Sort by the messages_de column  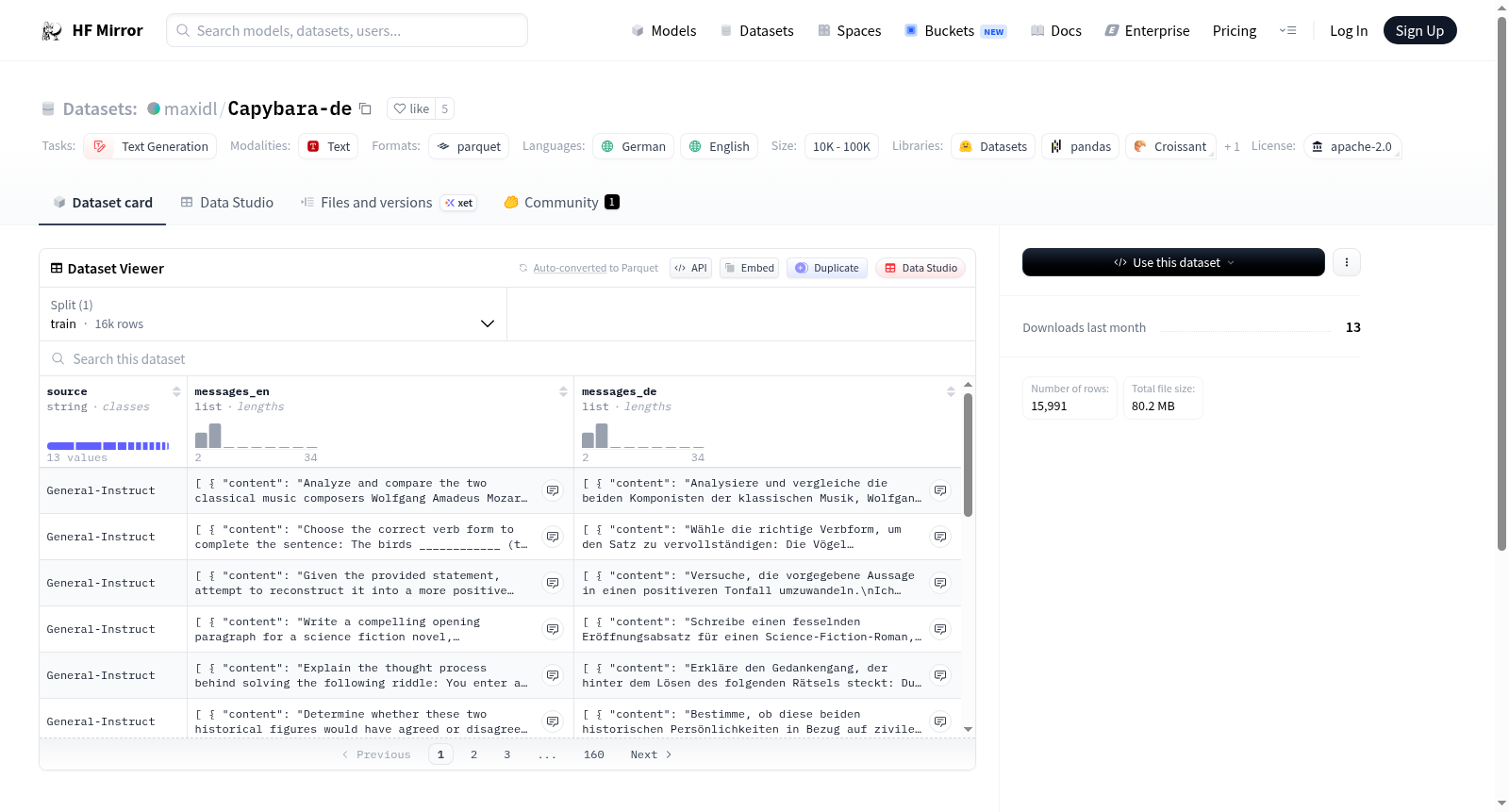coord(951,391)
